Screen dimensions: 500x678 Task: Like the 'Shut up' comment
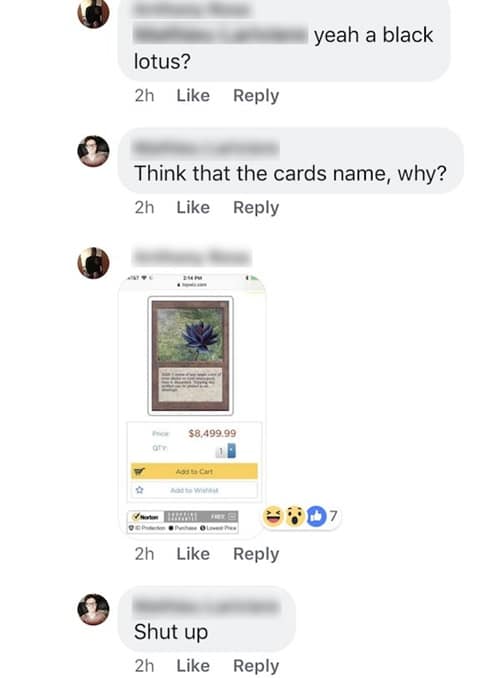[x=193, y=666]
